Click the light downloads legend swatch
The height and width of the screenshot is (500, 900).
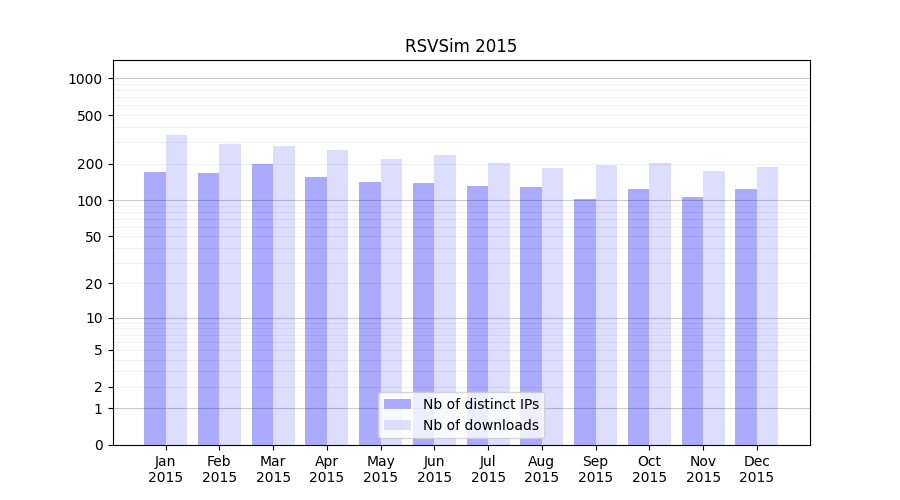coord(397,425)
